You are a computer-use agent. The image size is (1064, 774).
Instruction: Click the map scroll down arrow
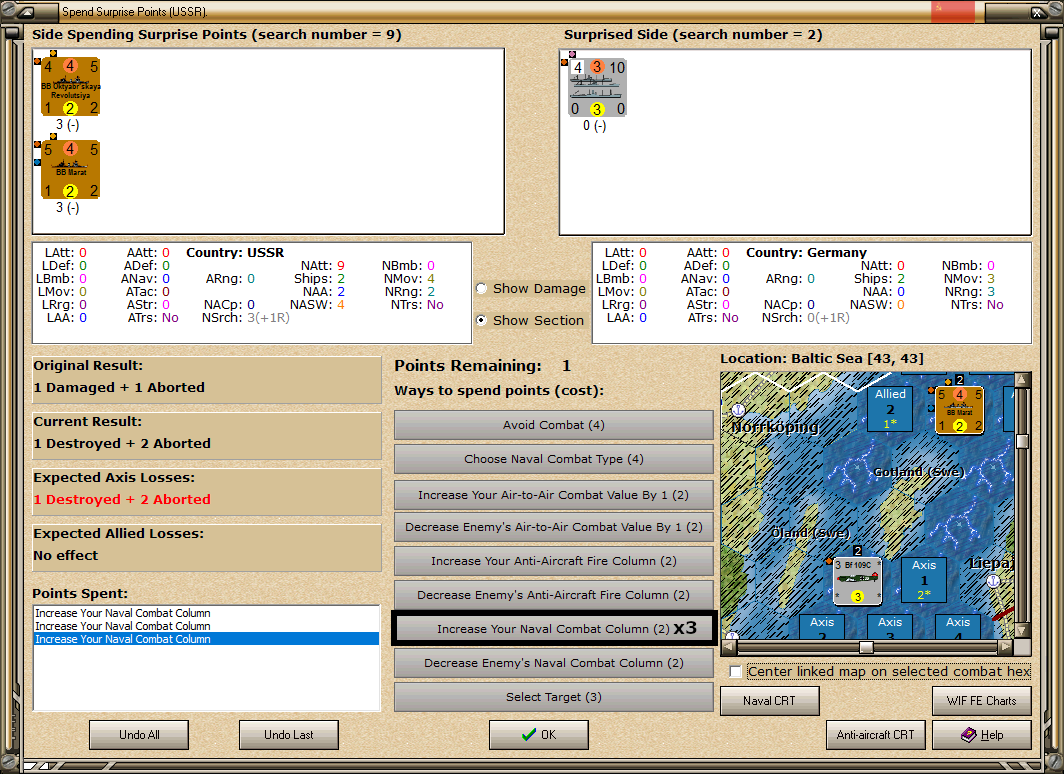1022,631
